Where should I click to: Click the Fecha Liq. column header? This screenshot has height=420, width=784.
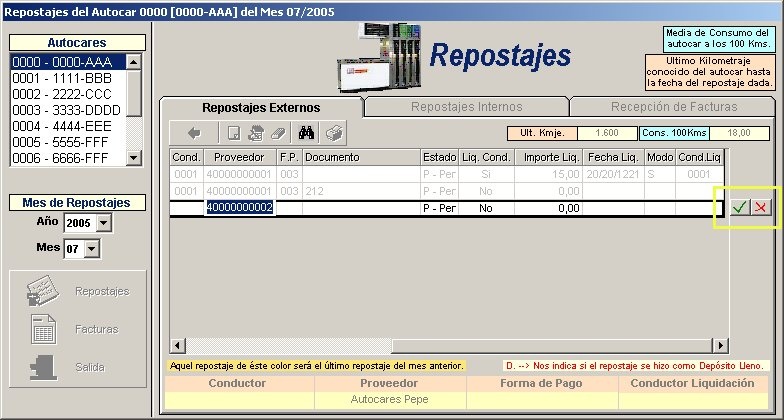[614, 157]
